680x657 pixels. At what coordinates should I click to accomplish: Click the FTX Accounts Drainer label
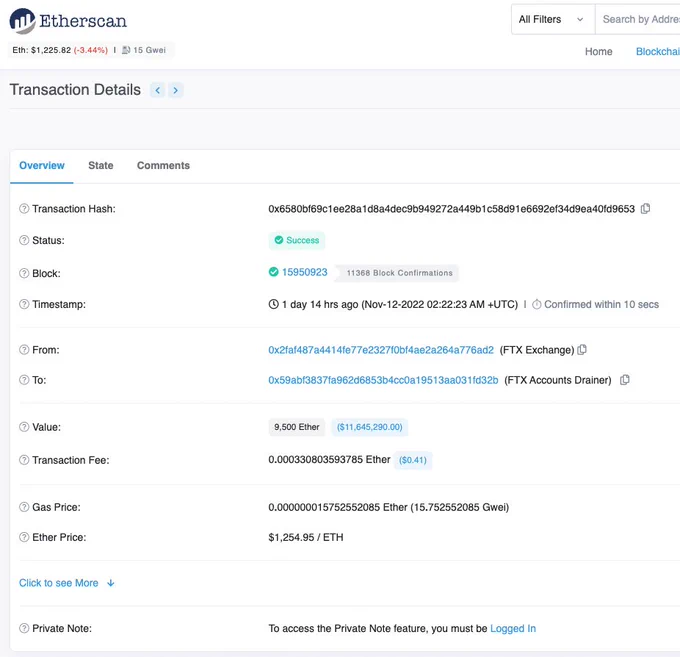(558, 380)
